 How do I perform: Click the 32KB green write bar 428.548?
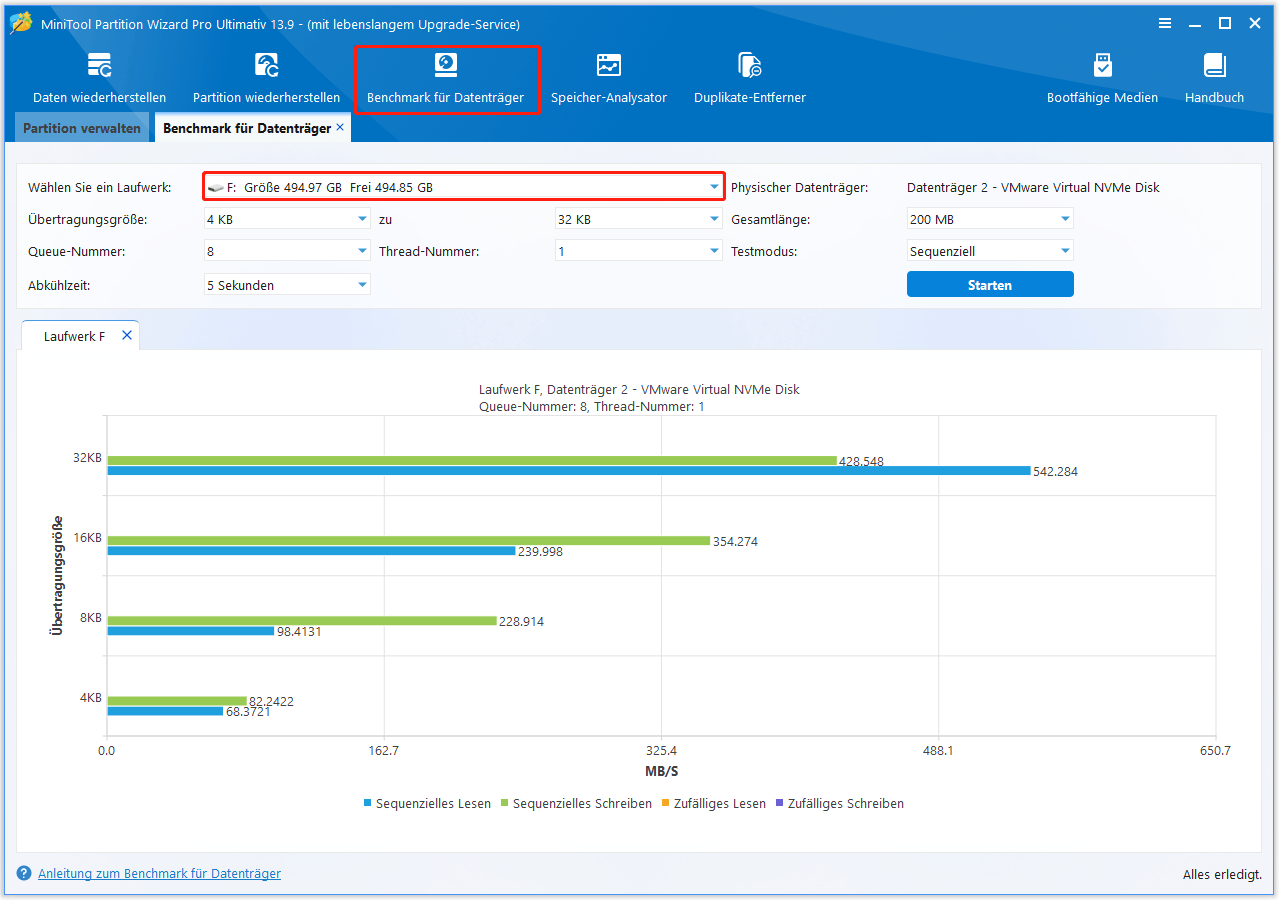tap(472, 461)
